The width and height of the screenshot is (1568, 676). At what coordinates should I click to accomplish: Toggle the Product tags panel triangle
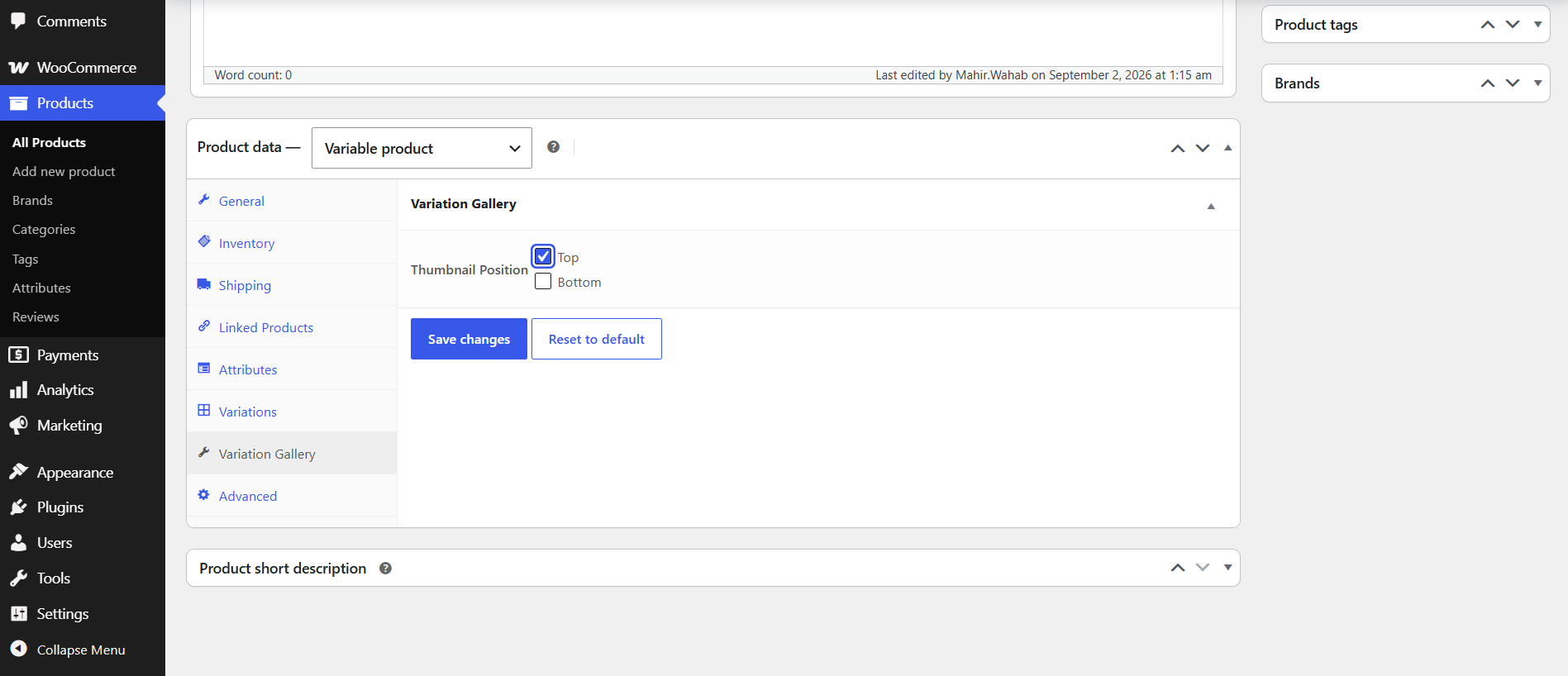point(1537,25)
